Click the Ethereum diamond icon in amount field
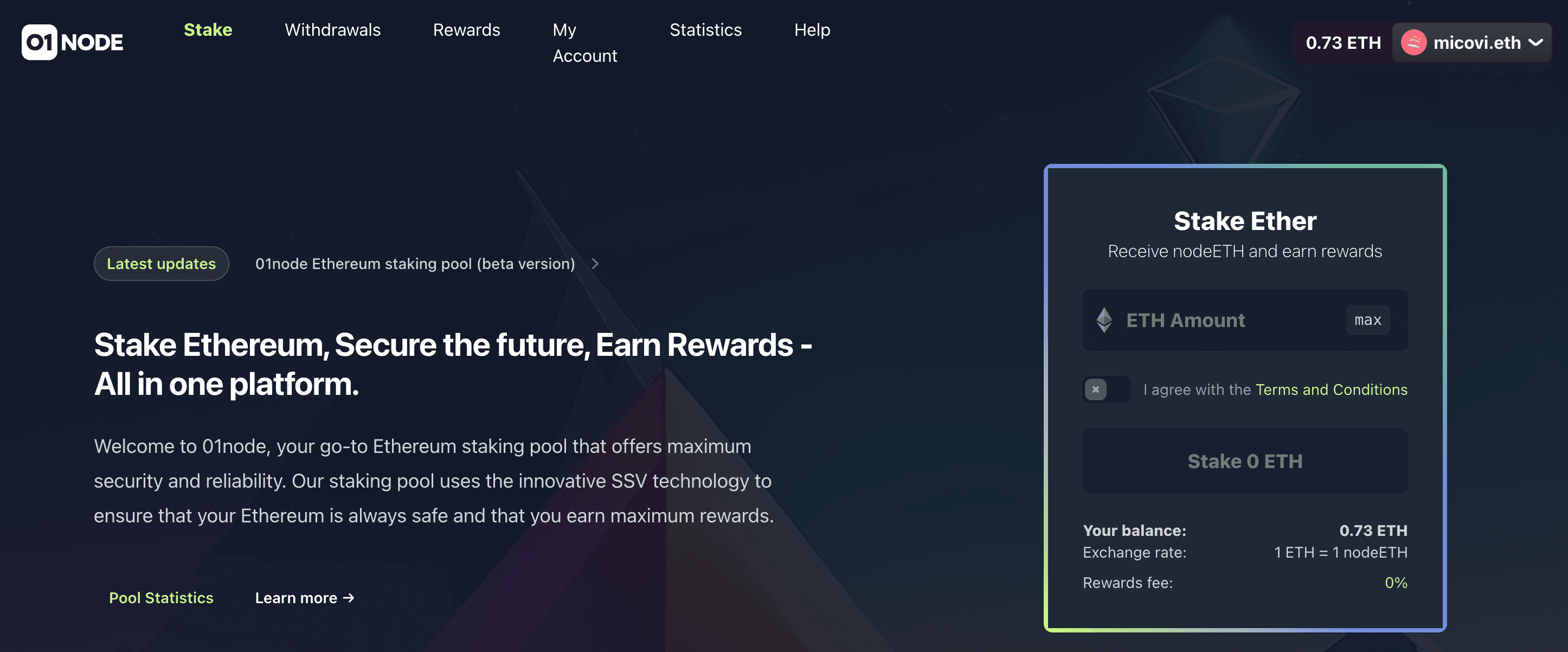This screenshot has height=652, width=1568. [x=1103, y=320]
